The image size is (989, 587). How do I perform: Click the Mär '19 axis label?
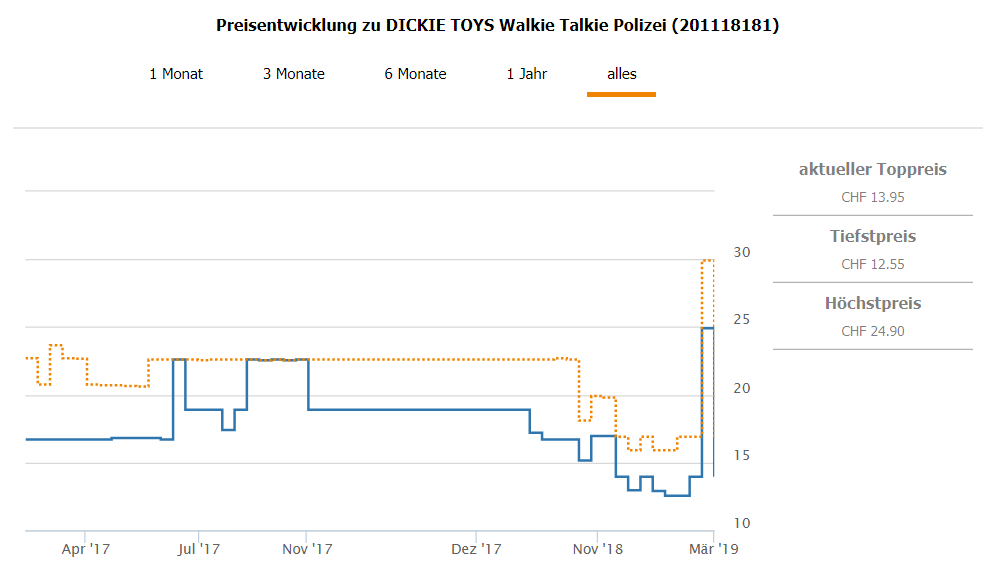[x=713, y=549]
